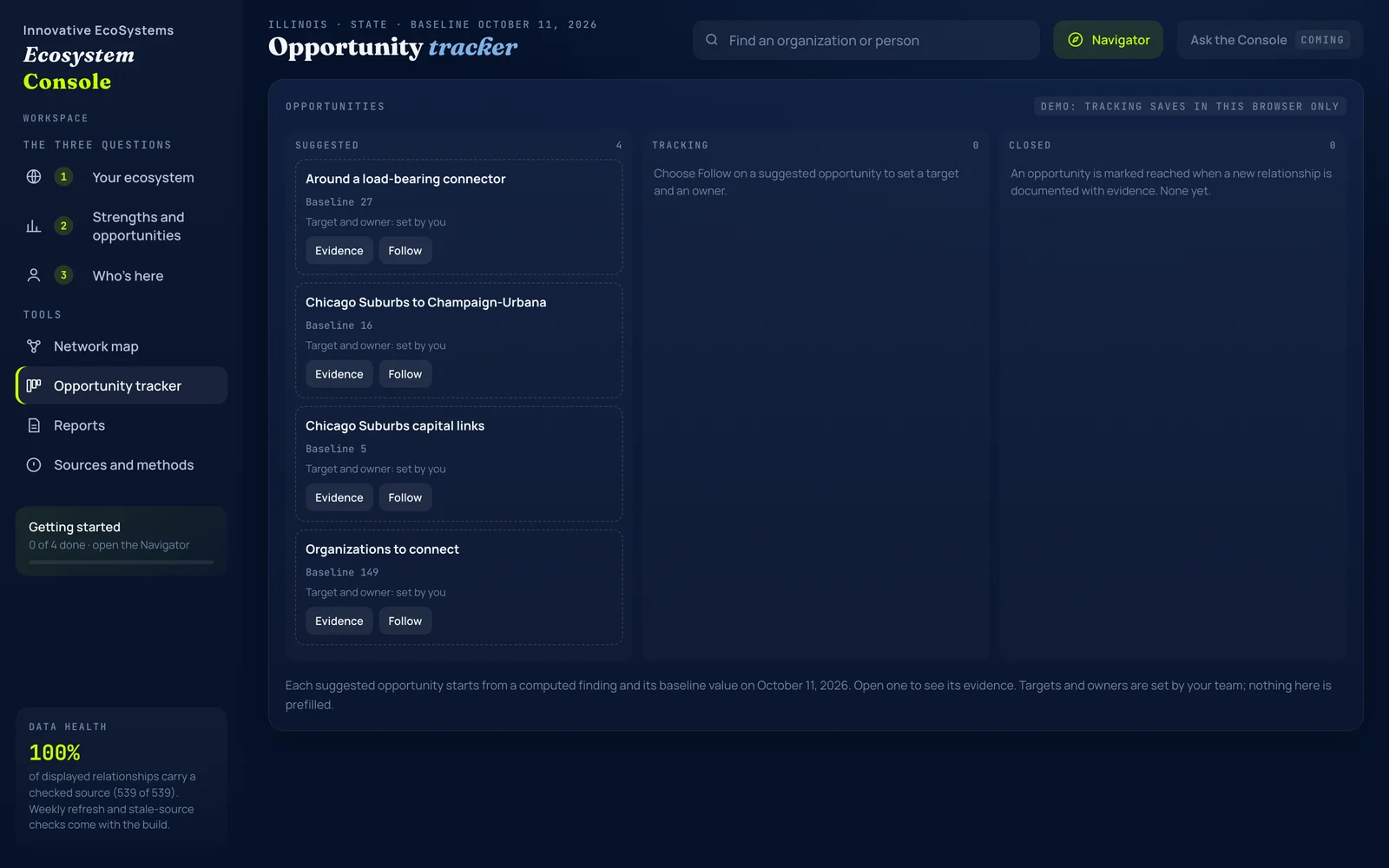Click the Sources and methods info icon
1389x868 pixels.
[34, 465]
